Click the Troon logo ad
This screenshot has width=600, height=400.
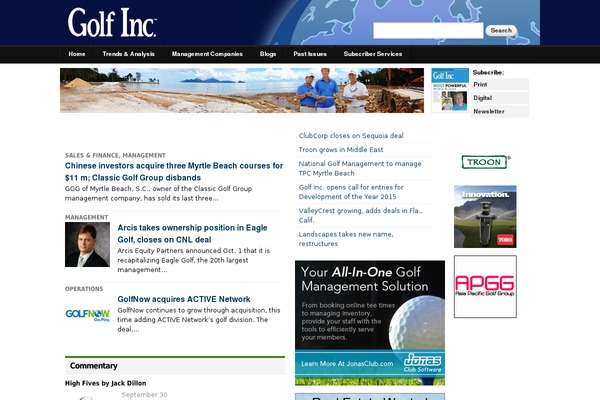(x=485, y=162)
